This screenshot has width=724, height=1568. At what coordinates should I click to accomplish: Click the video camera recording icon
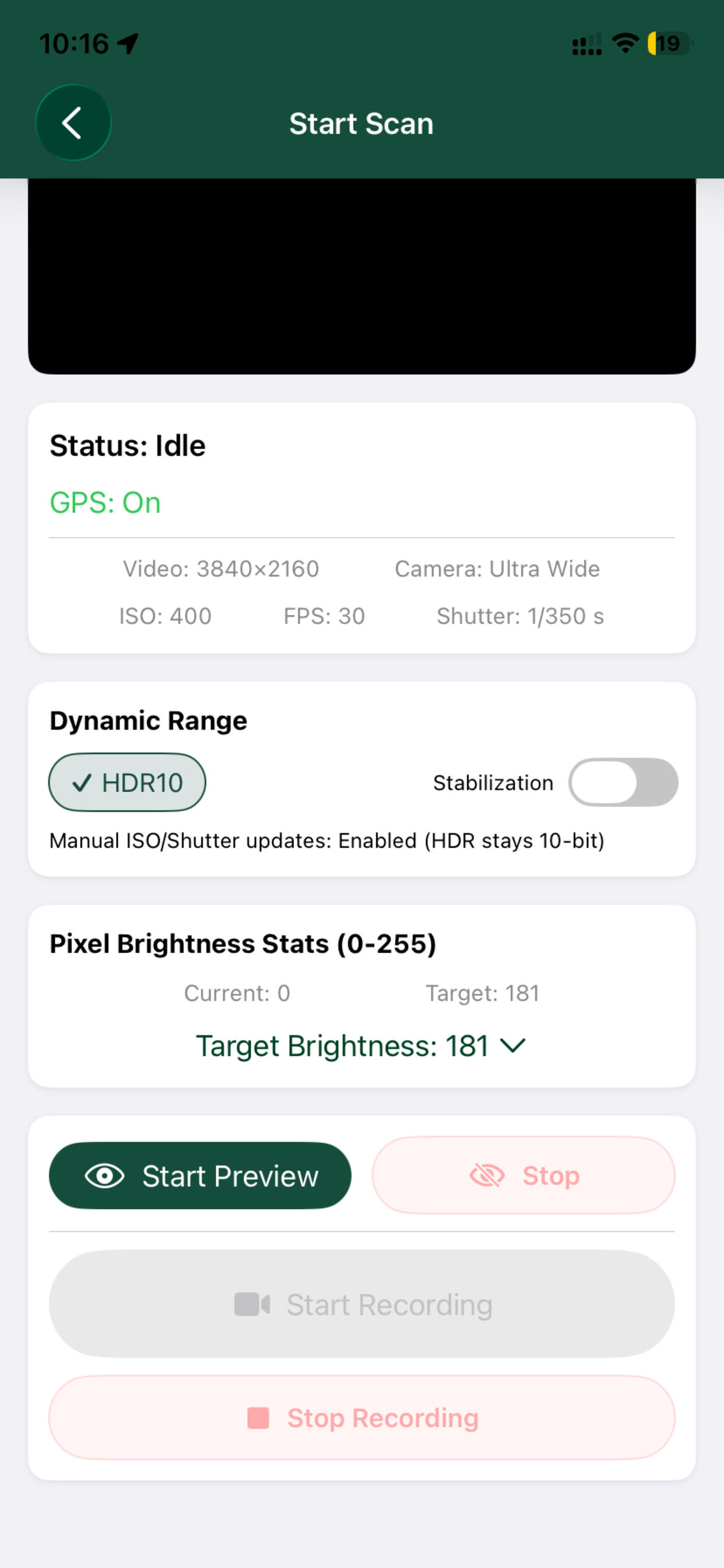(252, 1304)
